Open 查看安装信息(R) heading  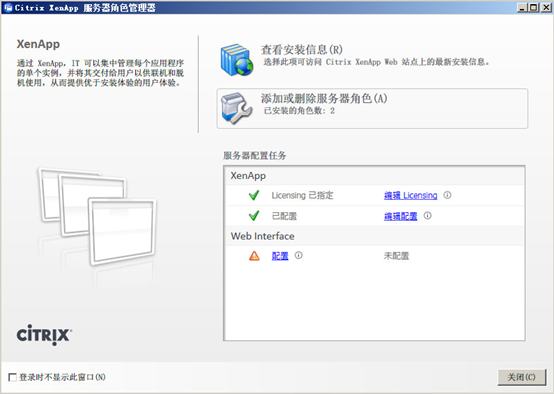pyautogui.click(x=302, y=50)
